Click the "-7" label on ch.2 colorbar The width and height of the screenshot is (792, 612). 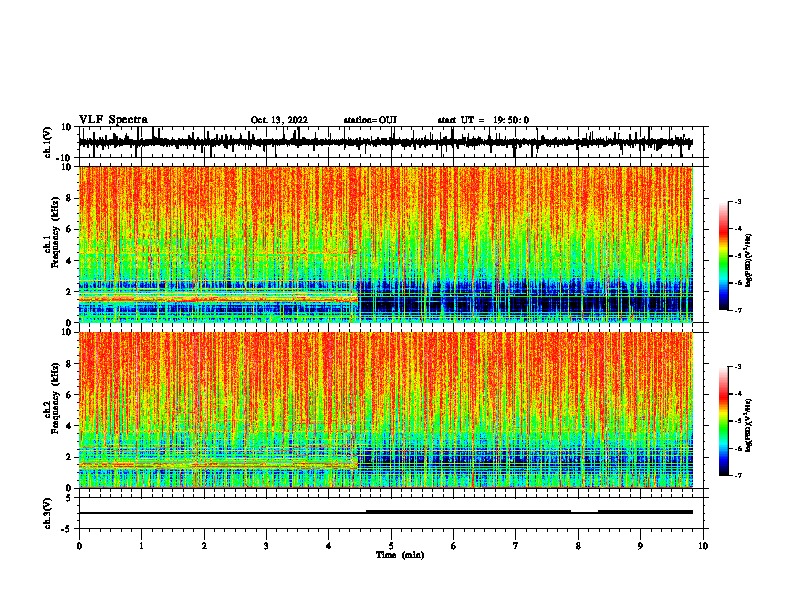click(737, 475)
